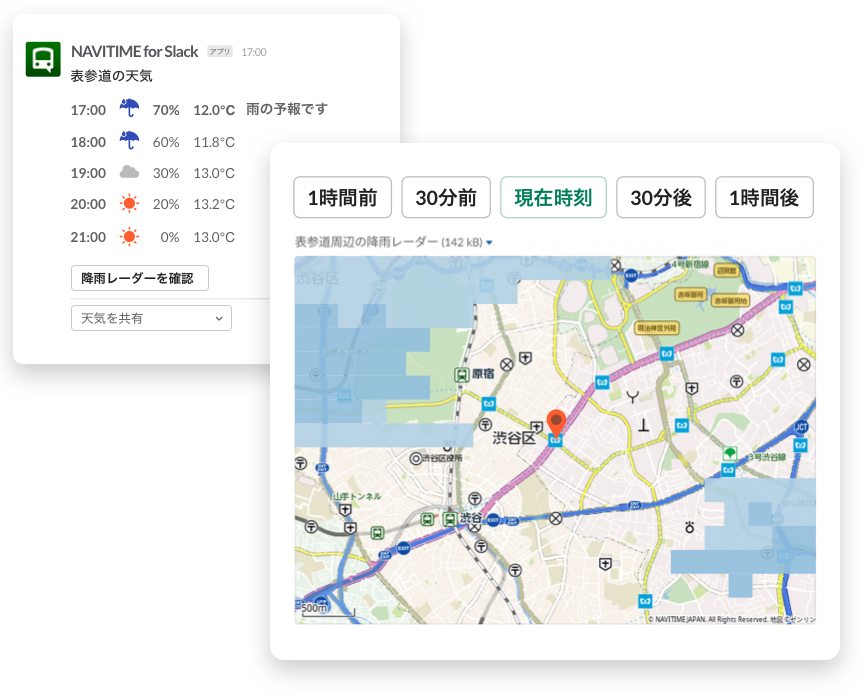Screen dimensions: 864x696
Task: Click the 70% rain chance value
Action: pyautogui.click(x=166, y=110)
